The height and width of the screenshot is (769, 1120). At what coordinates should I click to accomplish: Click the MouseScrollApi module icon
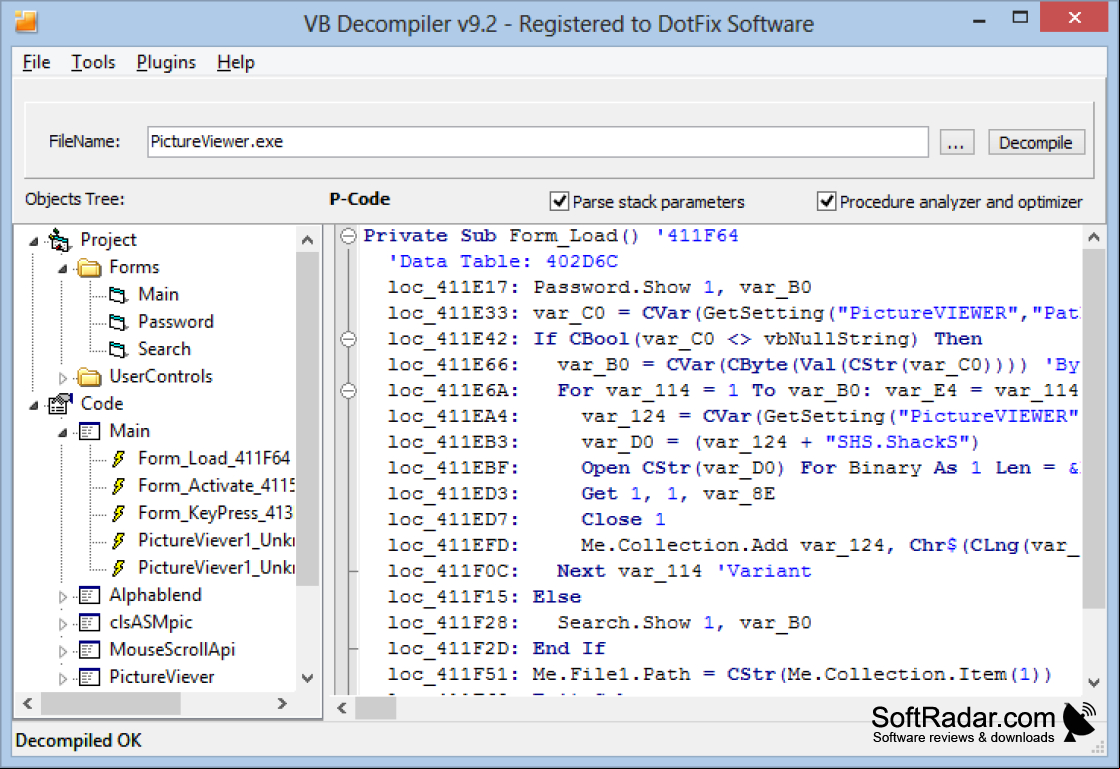point(89,650)
